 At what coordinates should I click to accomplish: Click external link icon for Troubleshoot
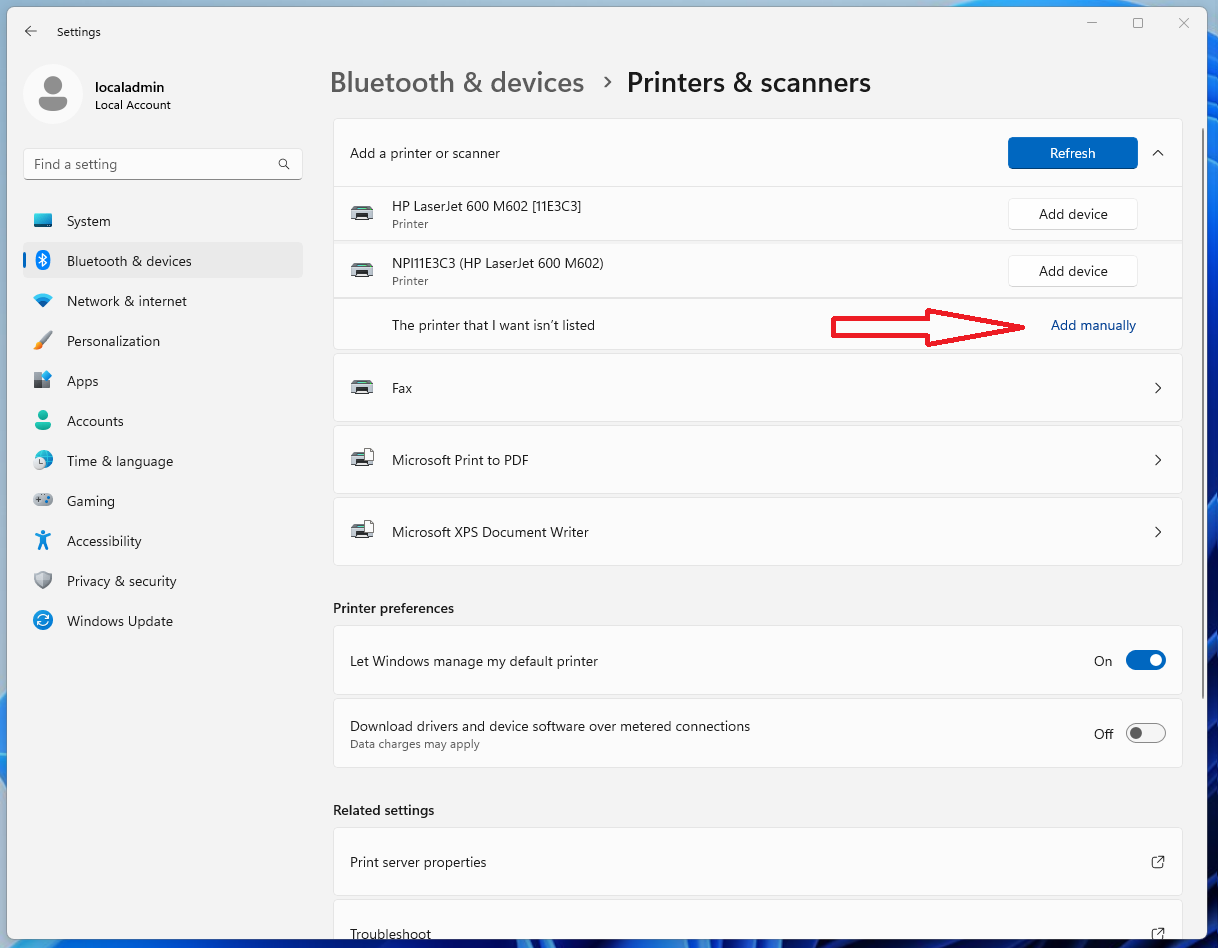click(1158, 934)
